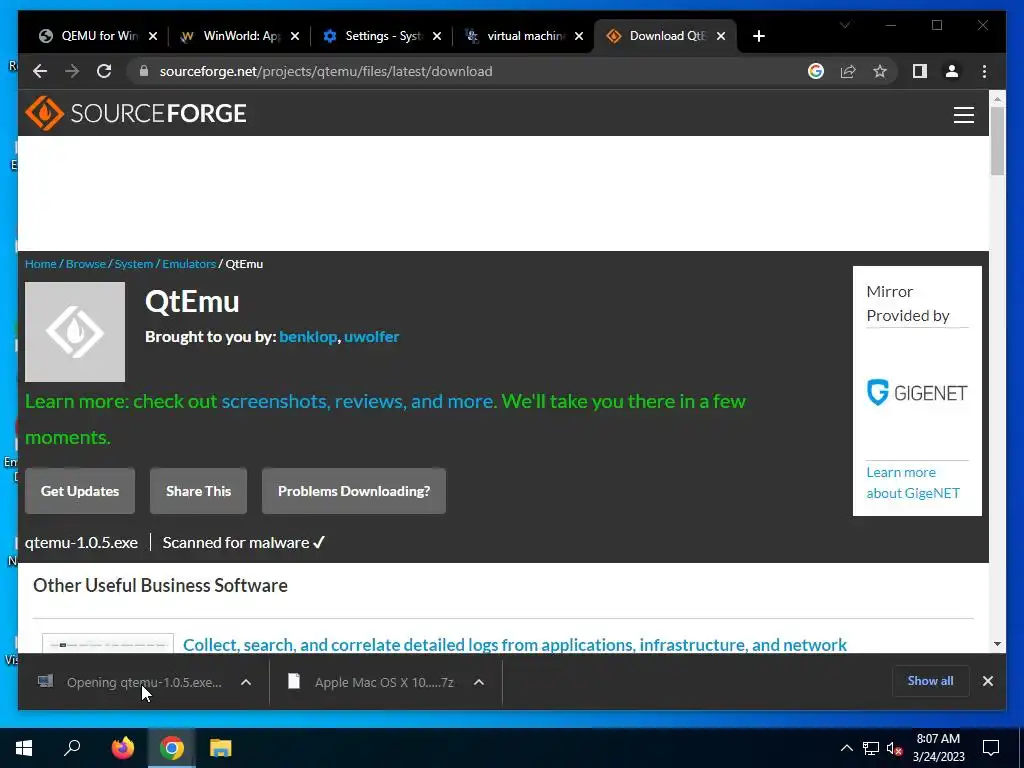
Task: Close the downloads bar
Action: pyautogui.click(x=987, y=681)
